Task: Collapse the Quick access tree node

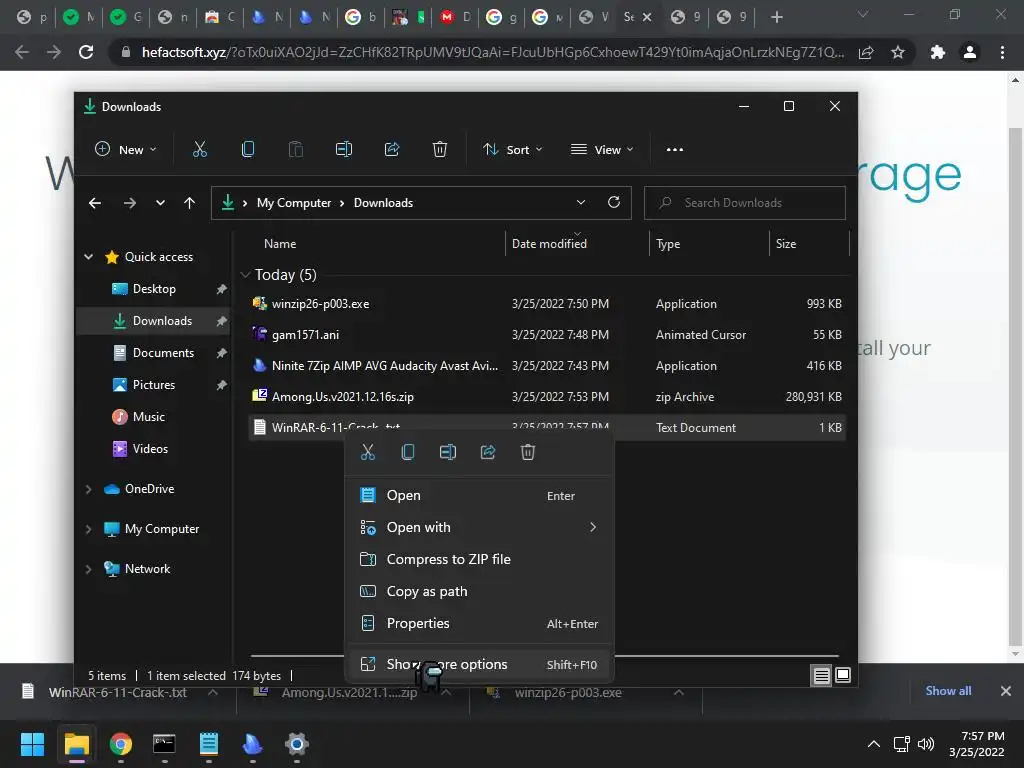Action: [89, 257]
